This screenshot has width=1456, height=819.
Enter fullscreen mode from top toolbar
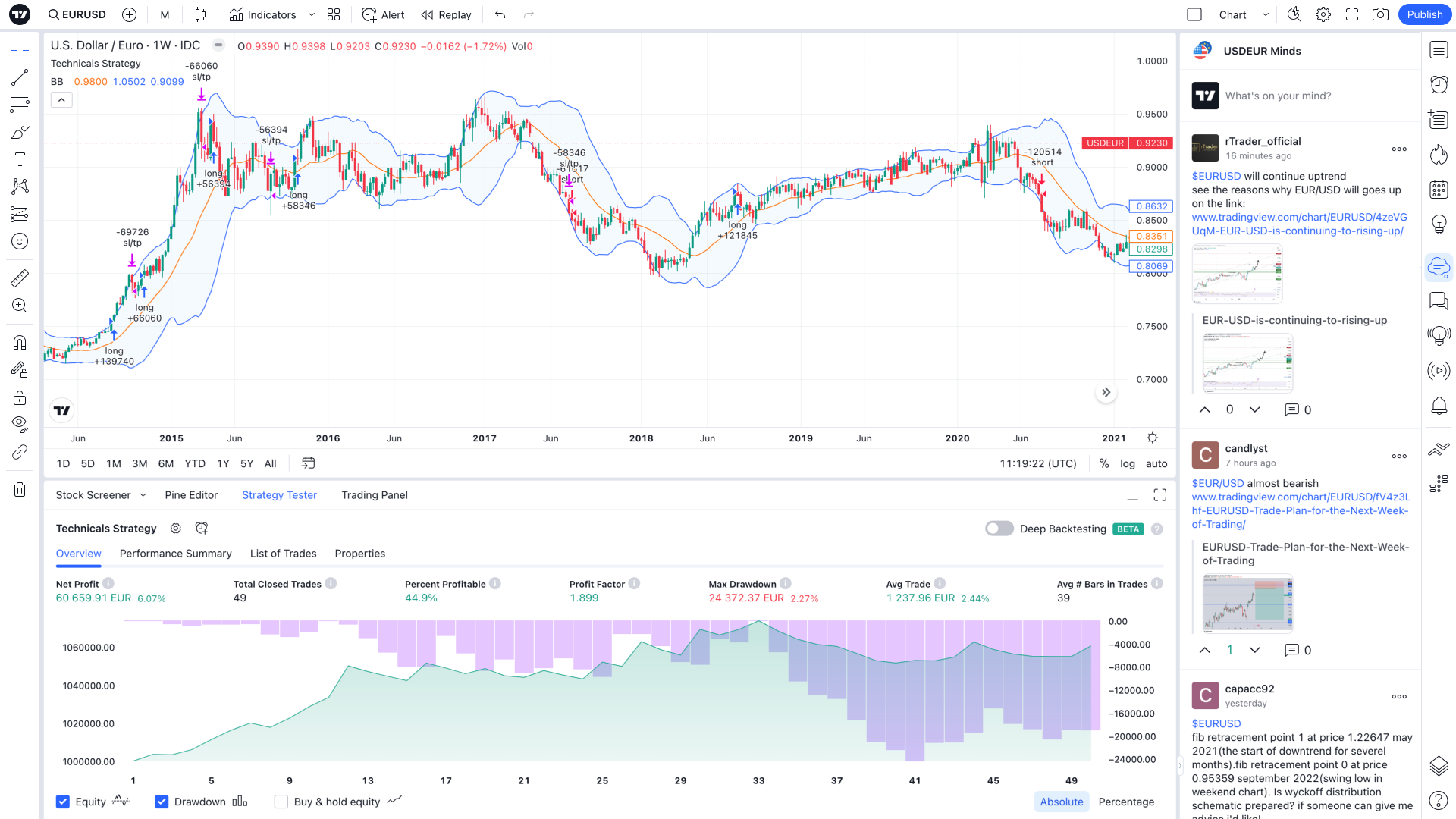tap(1352, 14)
